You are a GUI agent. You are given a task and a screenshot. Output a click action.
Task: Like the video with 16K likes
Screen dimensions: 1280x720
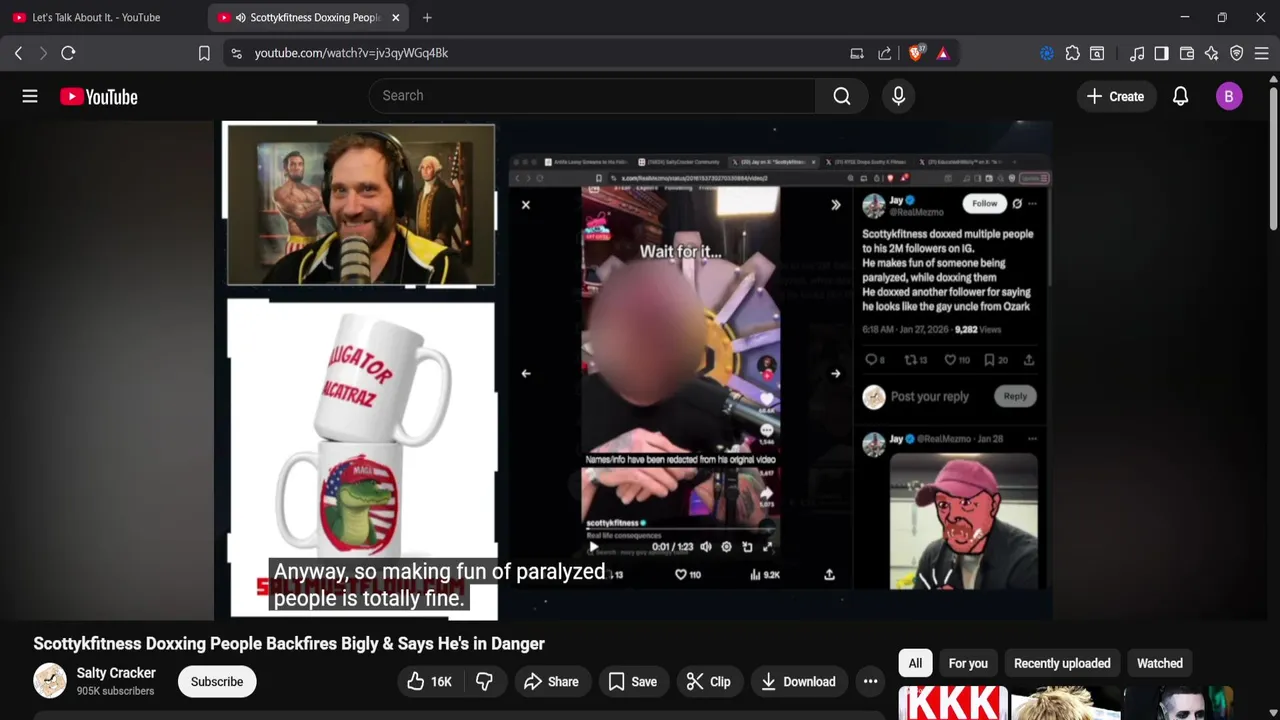(429, 682)
